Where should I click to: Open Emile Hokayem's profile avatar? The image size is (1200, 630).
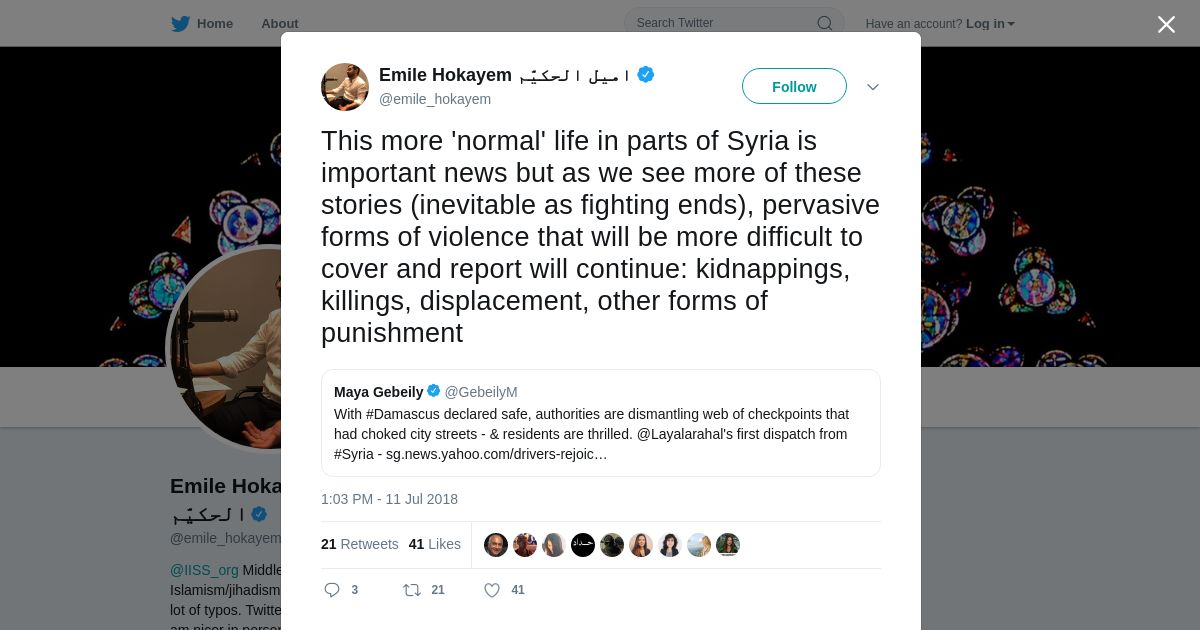point(345,87)
